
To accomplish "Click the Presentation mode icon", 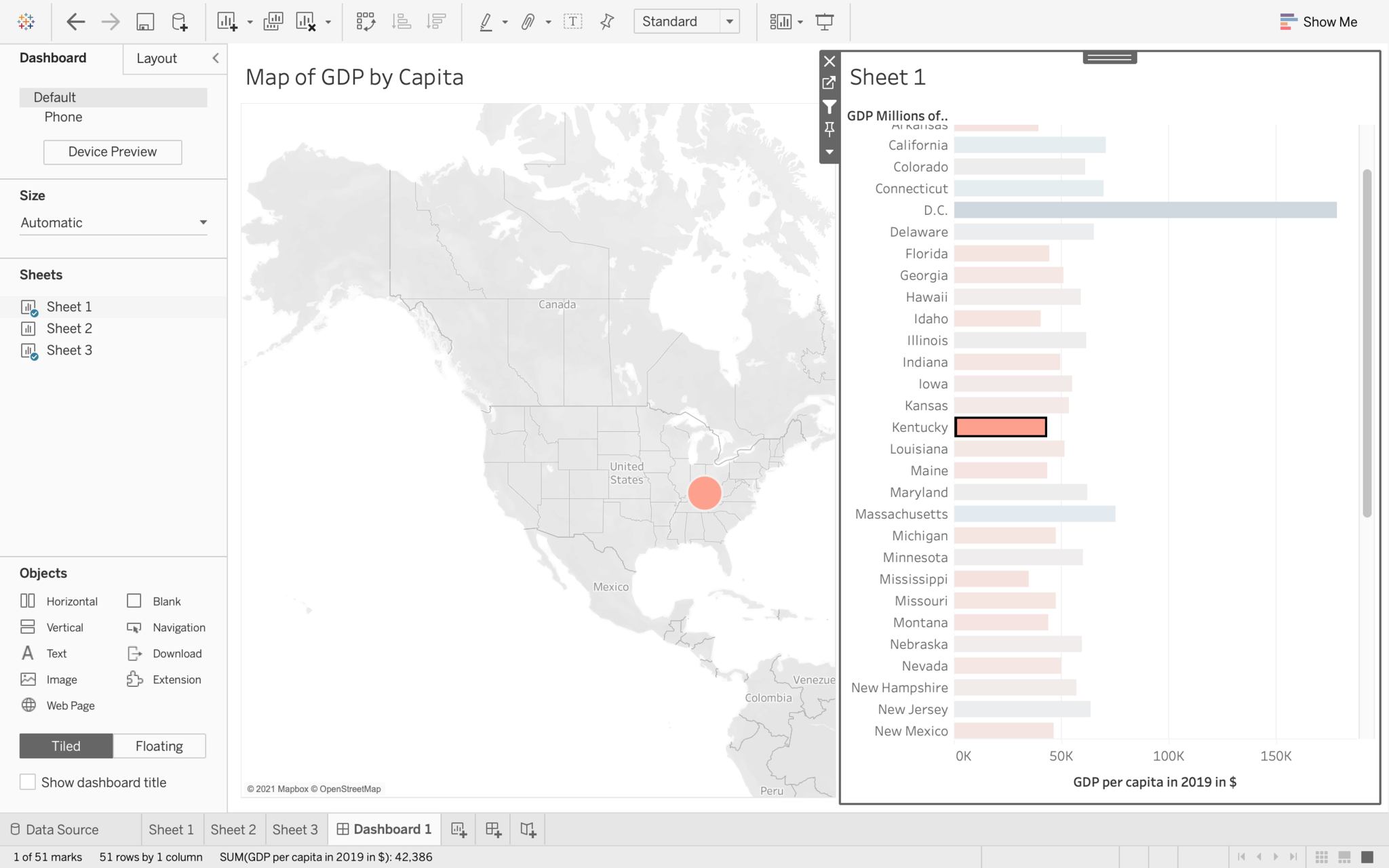I will [x=825, y=22].
